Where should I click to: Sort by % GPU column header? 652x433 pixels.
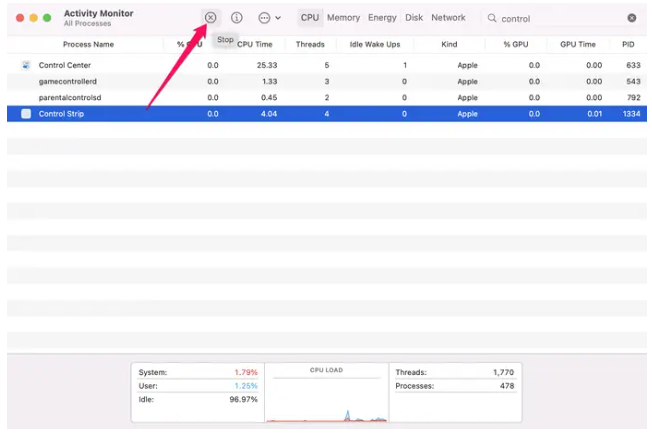point(516,44)
